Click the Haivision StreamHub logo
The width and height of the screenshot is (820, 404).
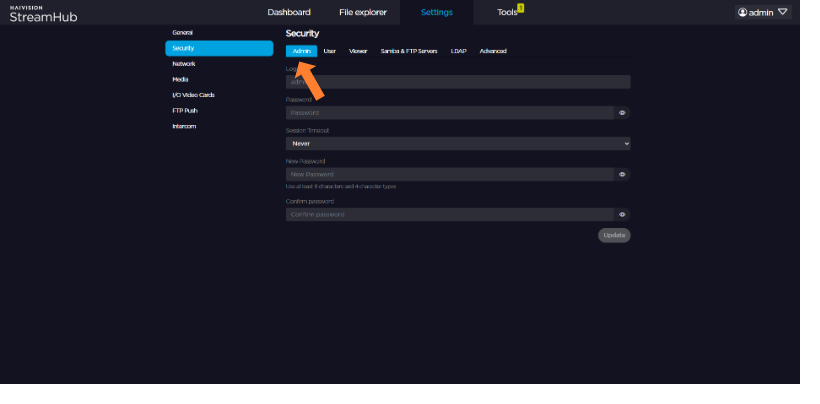click(x=42, y=13)
